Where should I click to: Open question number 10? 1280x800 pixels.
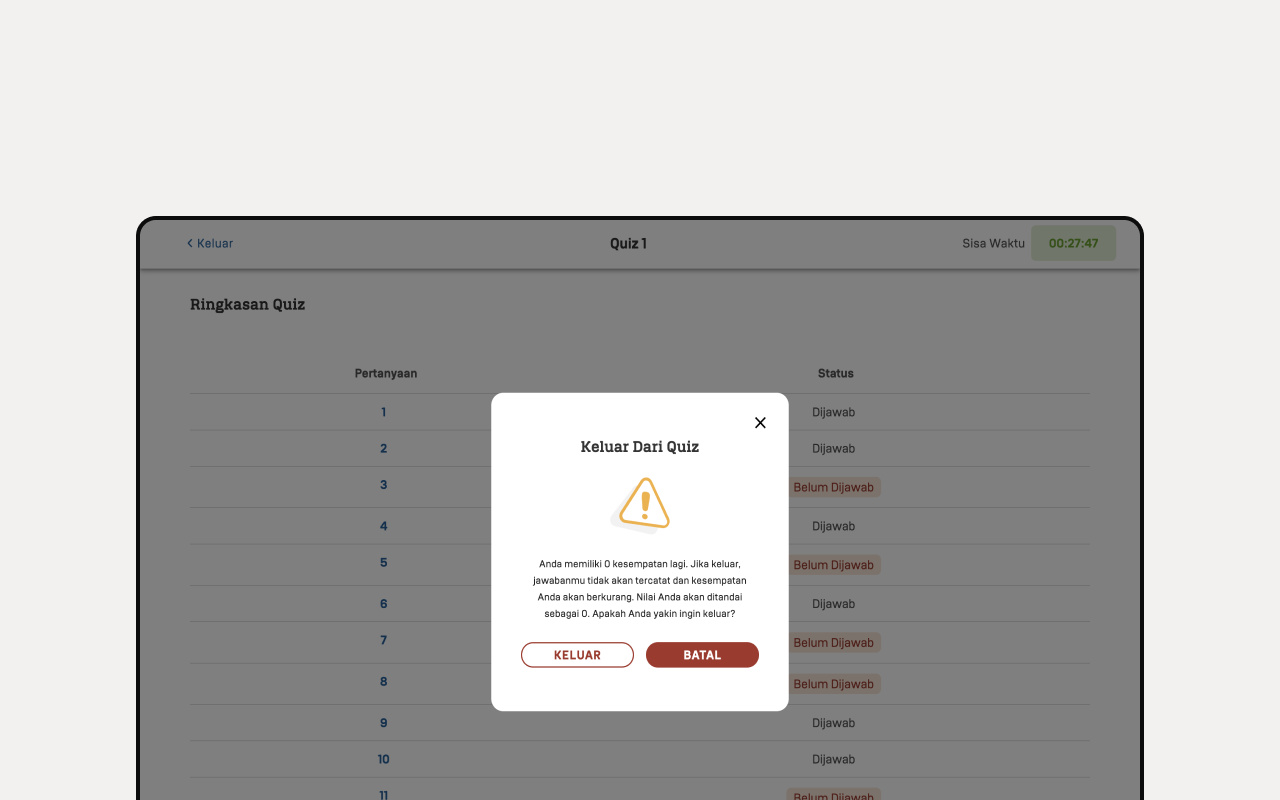[383, 759]
